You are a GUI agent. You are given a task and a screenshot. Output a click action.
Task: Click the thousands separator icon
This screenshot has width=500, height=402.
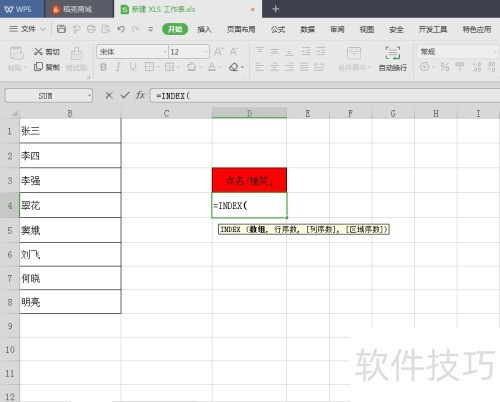[x=460, y=66]
